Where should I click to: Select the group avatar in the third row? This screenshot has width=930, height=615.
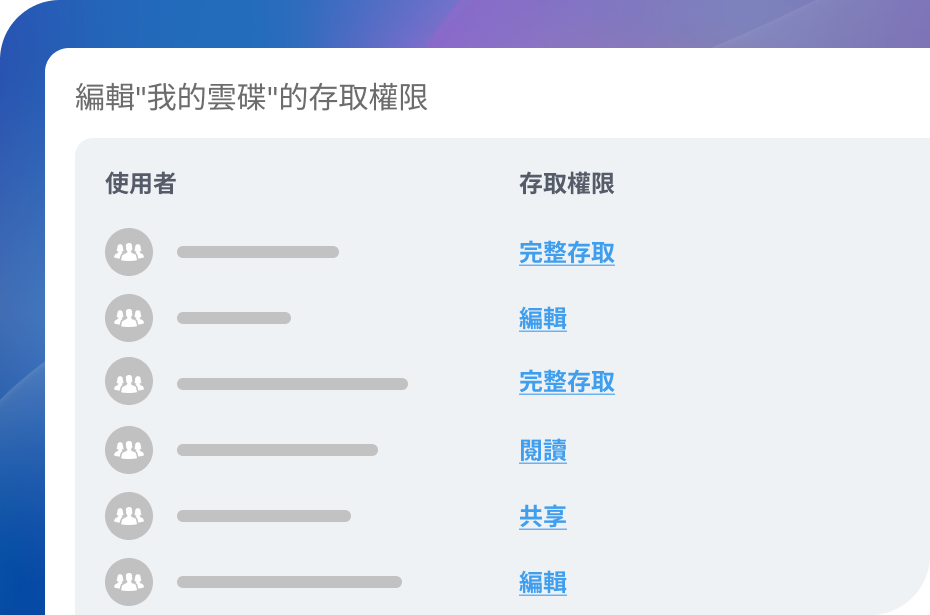(x=129, y=382)
